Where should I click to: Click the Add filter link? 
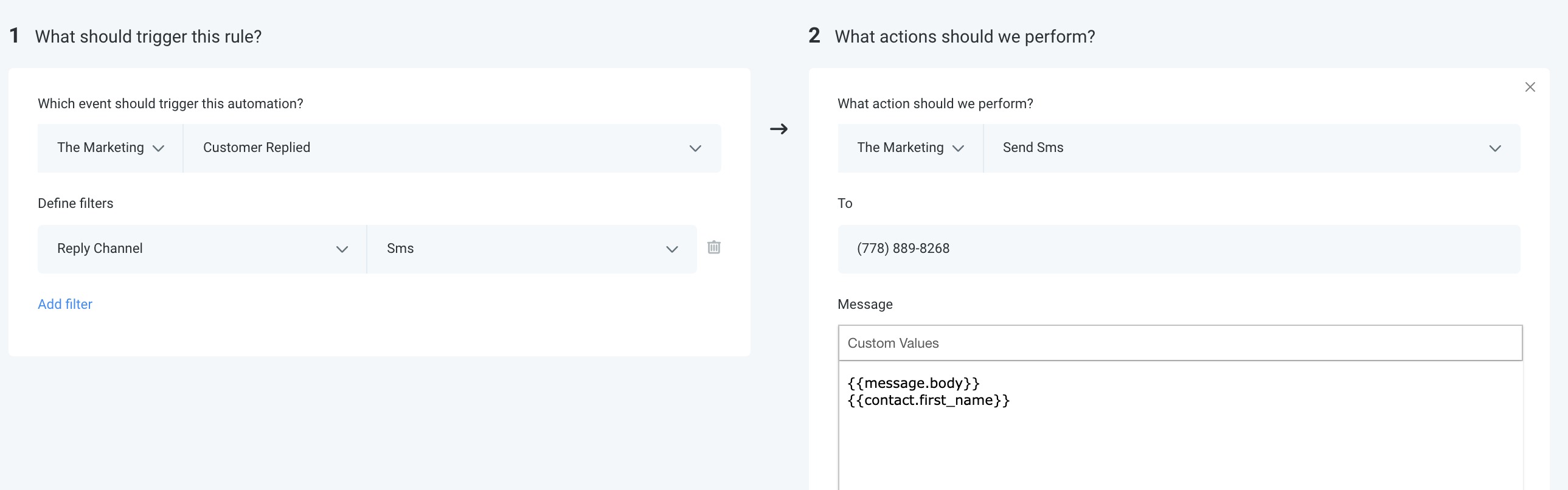pyautogui.click(x=65, y=305)
